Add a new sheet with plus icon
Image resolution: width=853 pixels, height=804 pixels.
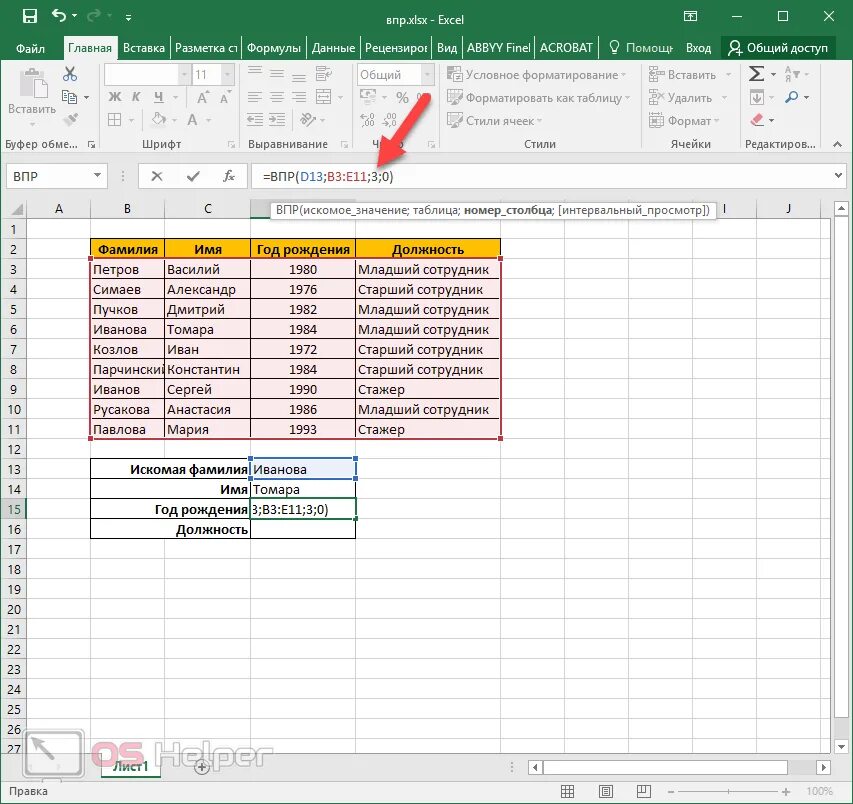coord(202,767)
